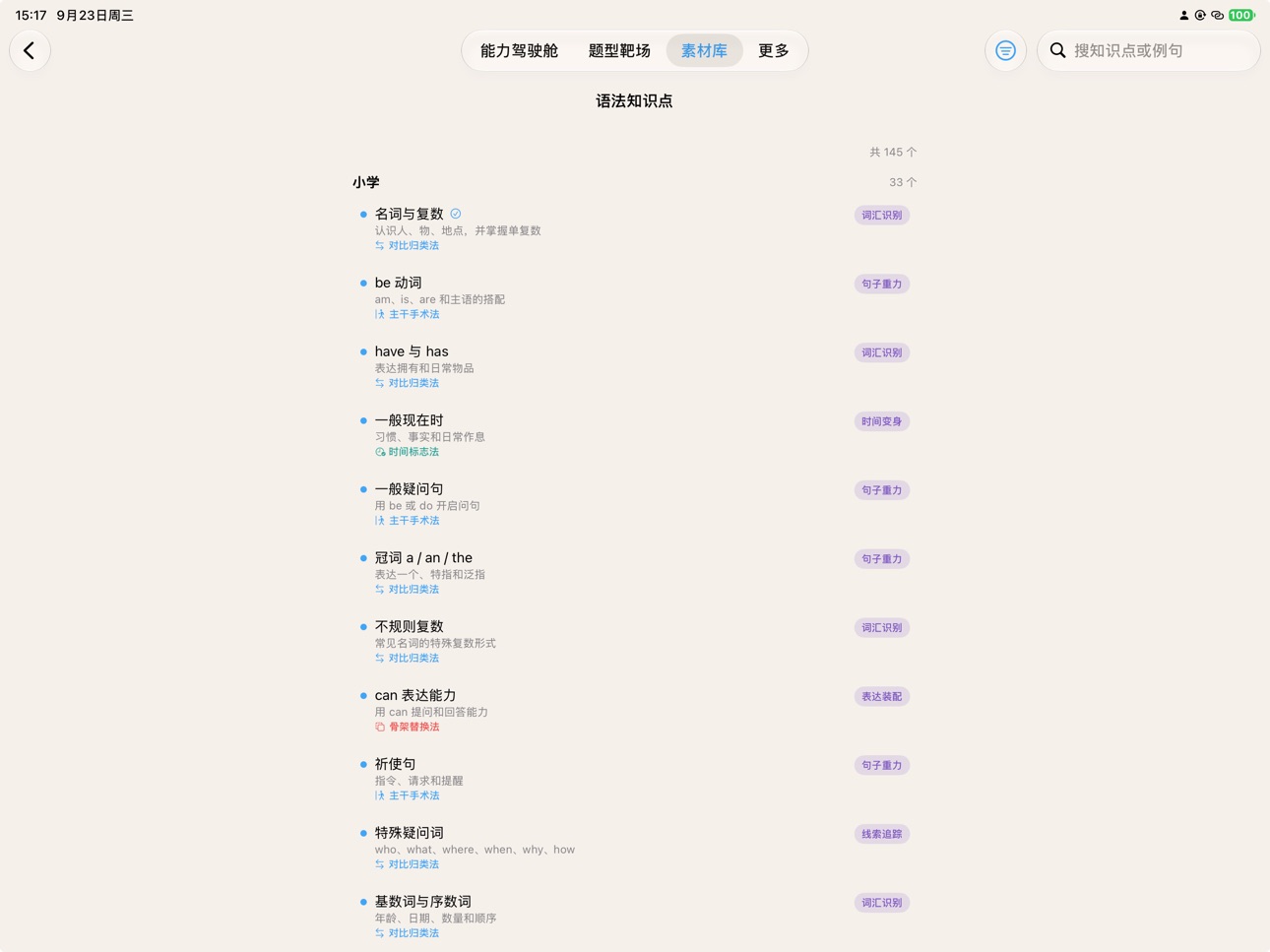This screenshot has height=952, width=1270.
Task: Open the filter list icon
Action: 1005,50
